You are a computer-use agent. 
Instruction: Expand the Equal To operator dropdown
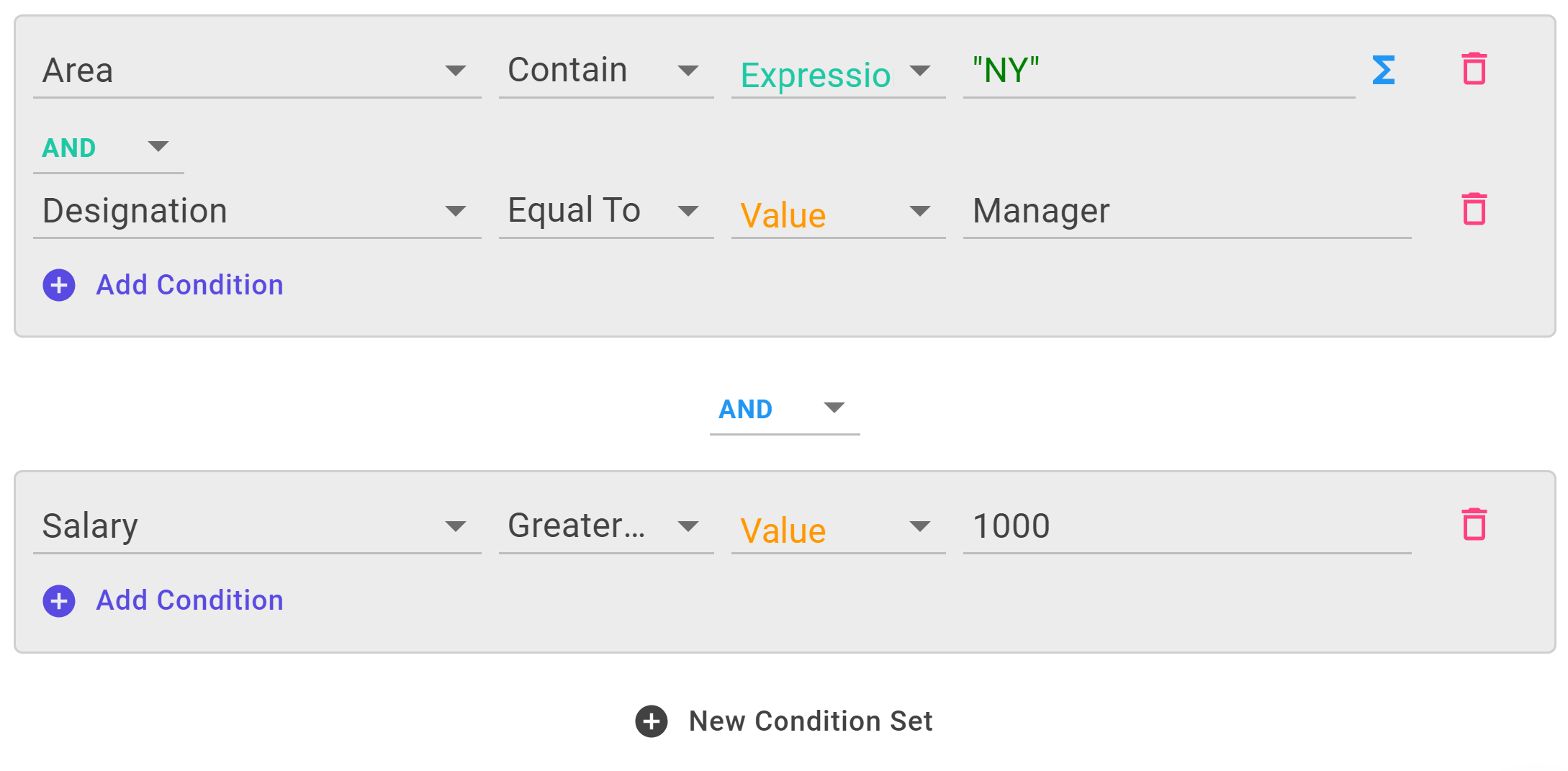point(606,211)
